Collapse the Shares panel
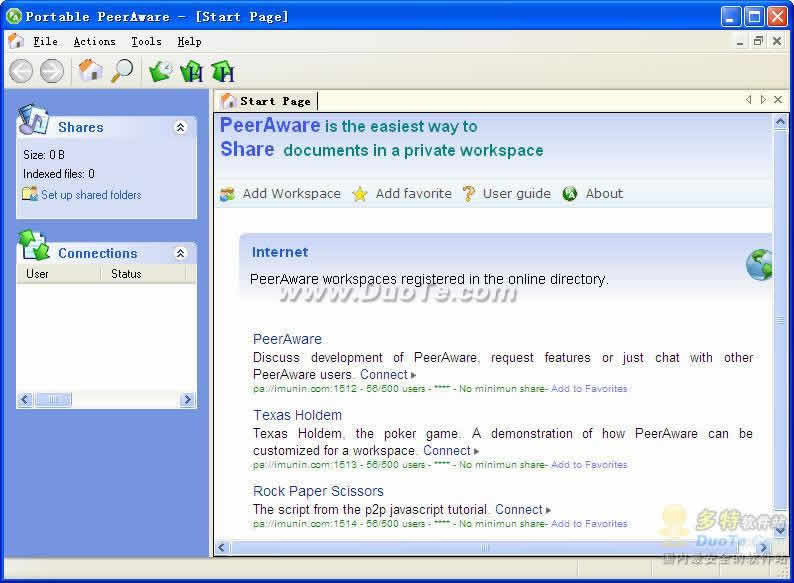Screen dimensions: 794x583 (180, 127)
